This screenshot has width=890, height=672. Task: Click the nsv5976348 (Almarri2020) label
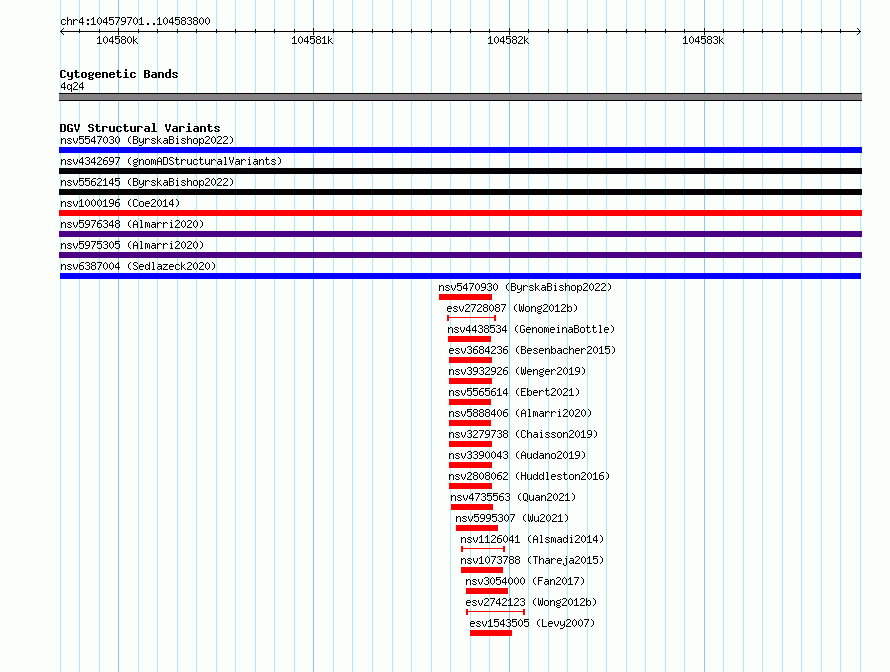pyautogui.click(x=132, y=224)
